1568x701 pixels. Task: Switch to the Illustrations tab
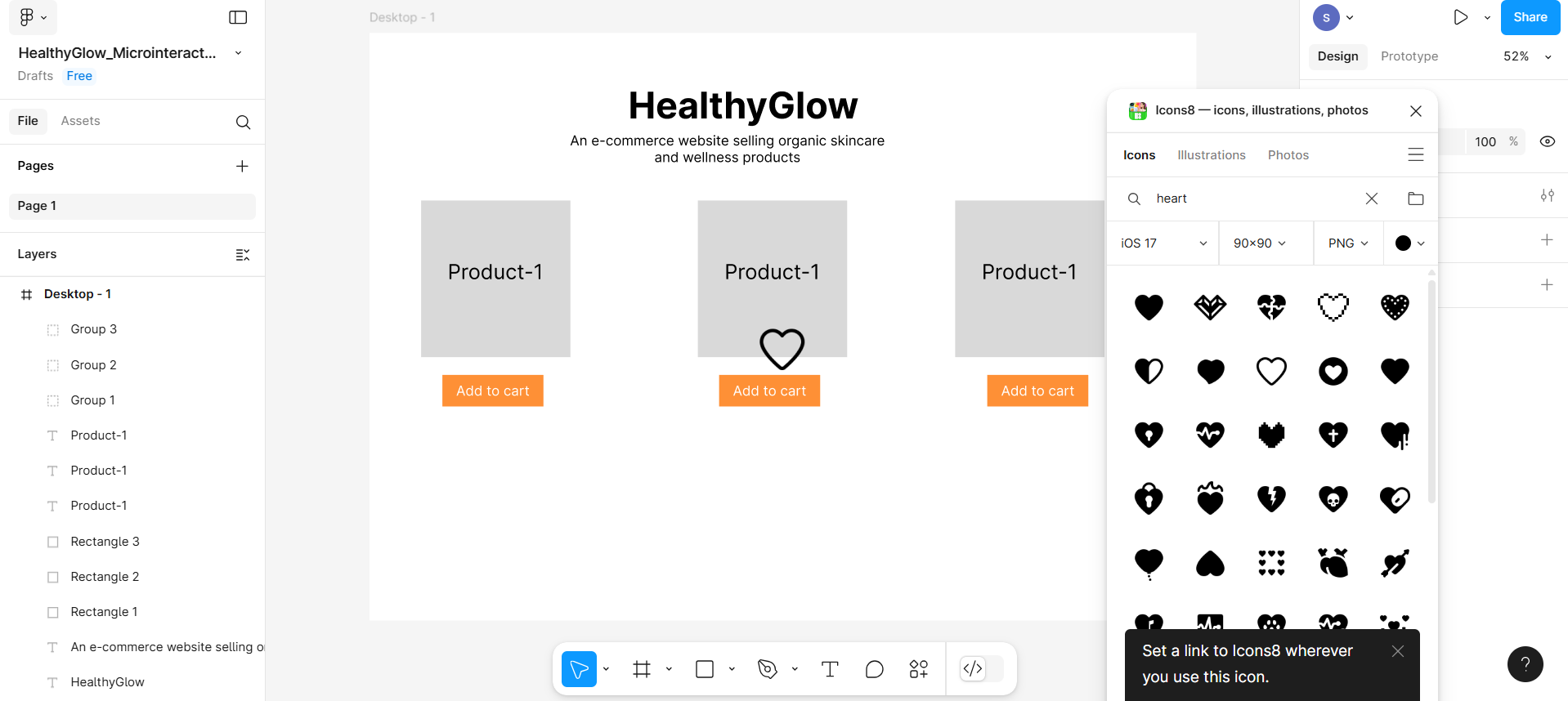1211,155
